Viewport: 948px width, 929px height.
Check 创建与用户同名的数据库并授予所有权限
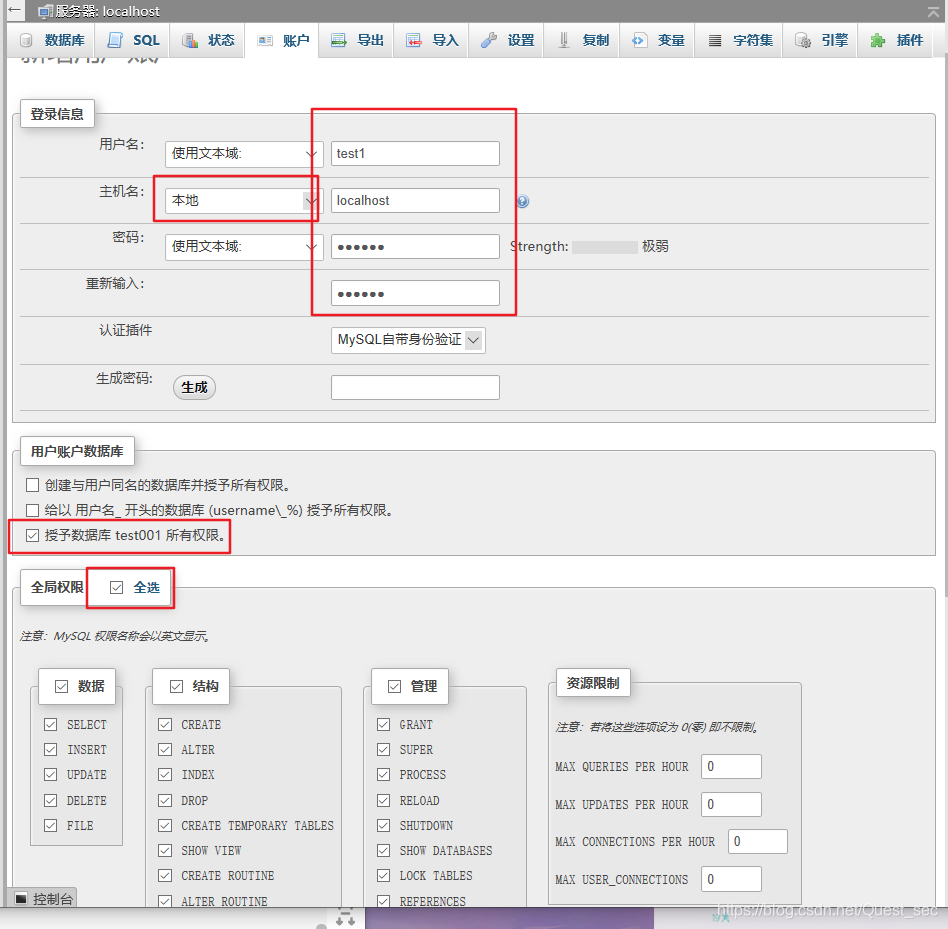click(x=33, y=485)
